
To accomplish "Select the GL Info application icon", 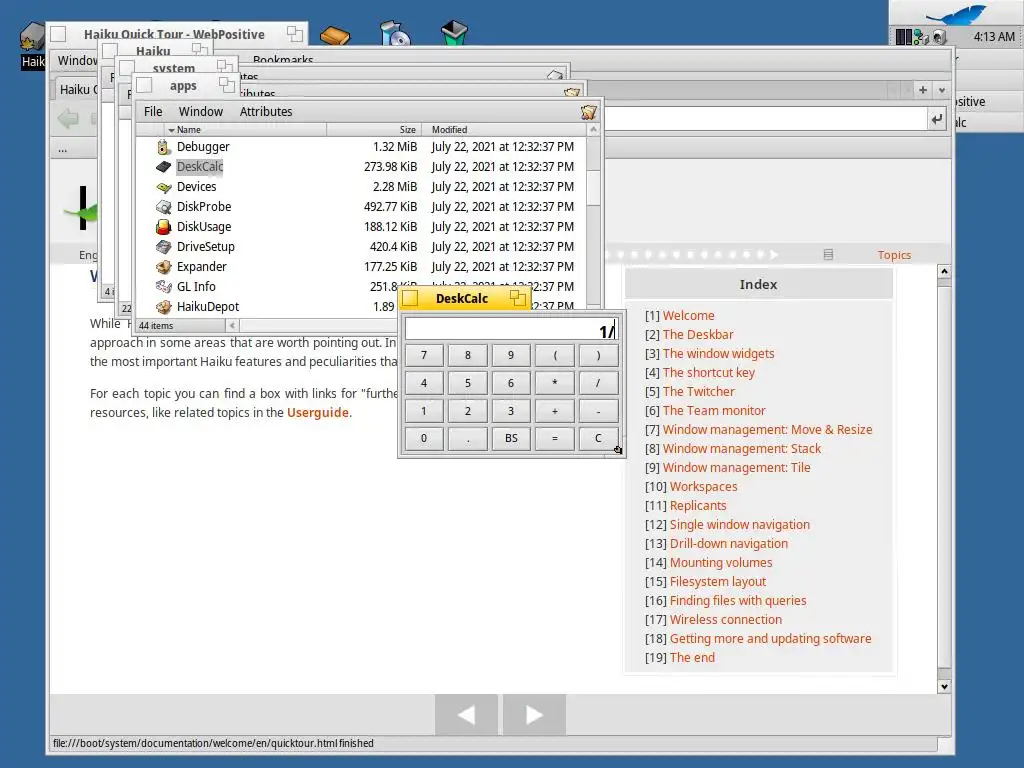I will [163, 287].
